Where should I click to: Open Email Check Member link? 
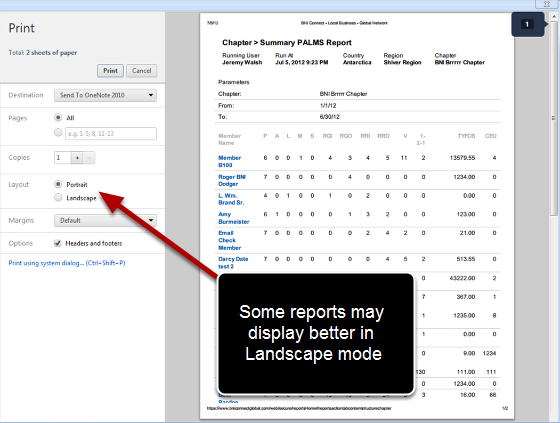229,240
